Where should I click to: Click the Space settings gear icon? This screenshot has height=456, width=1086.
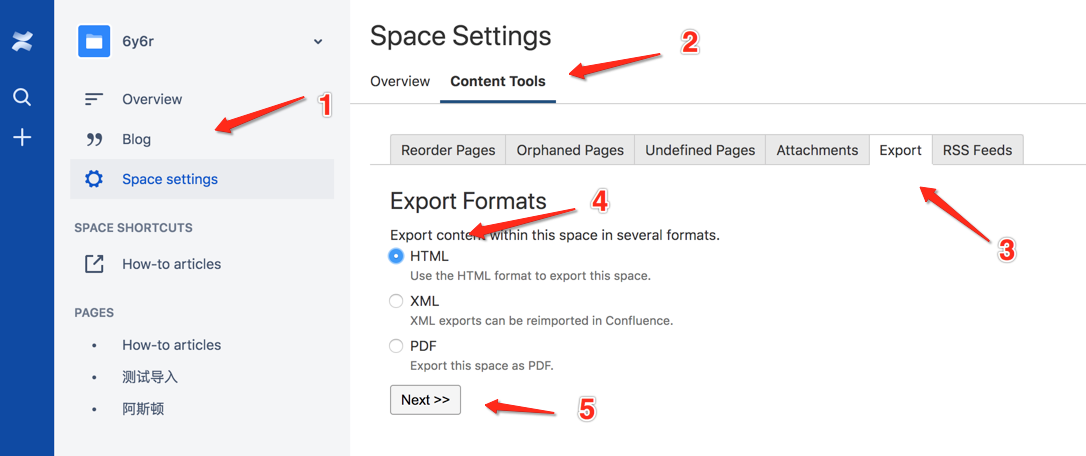coord(94,179)
